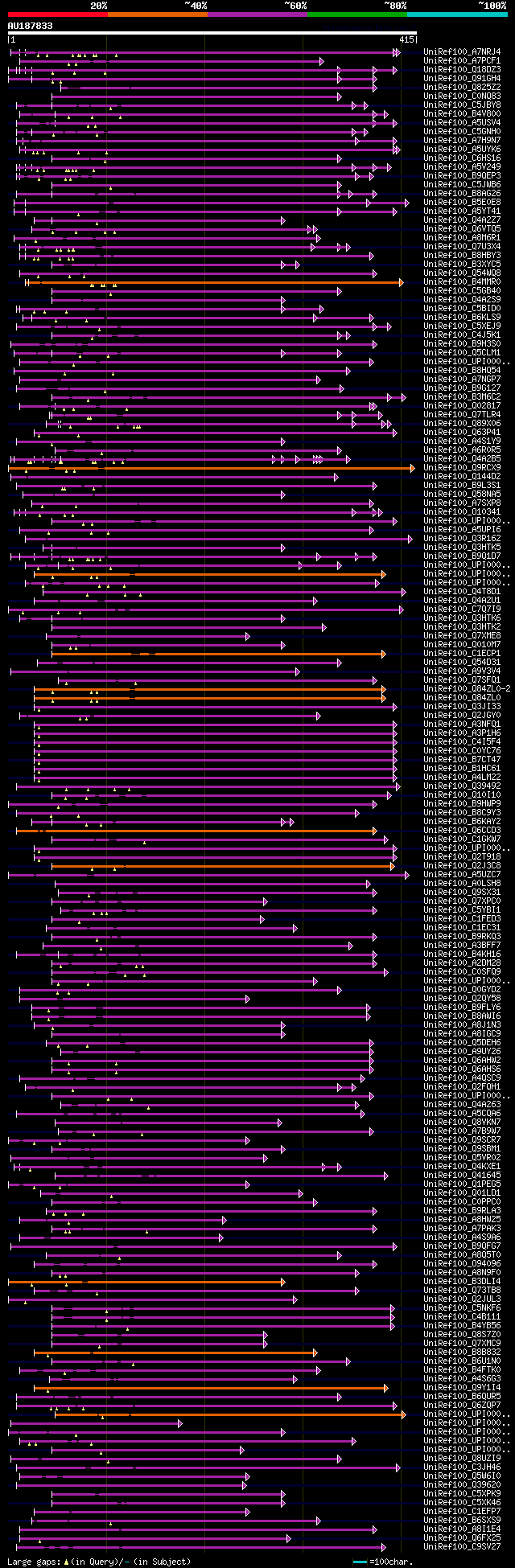
Task: Click orange alignment bar in Q6CCD3 row
Action: 196,831
